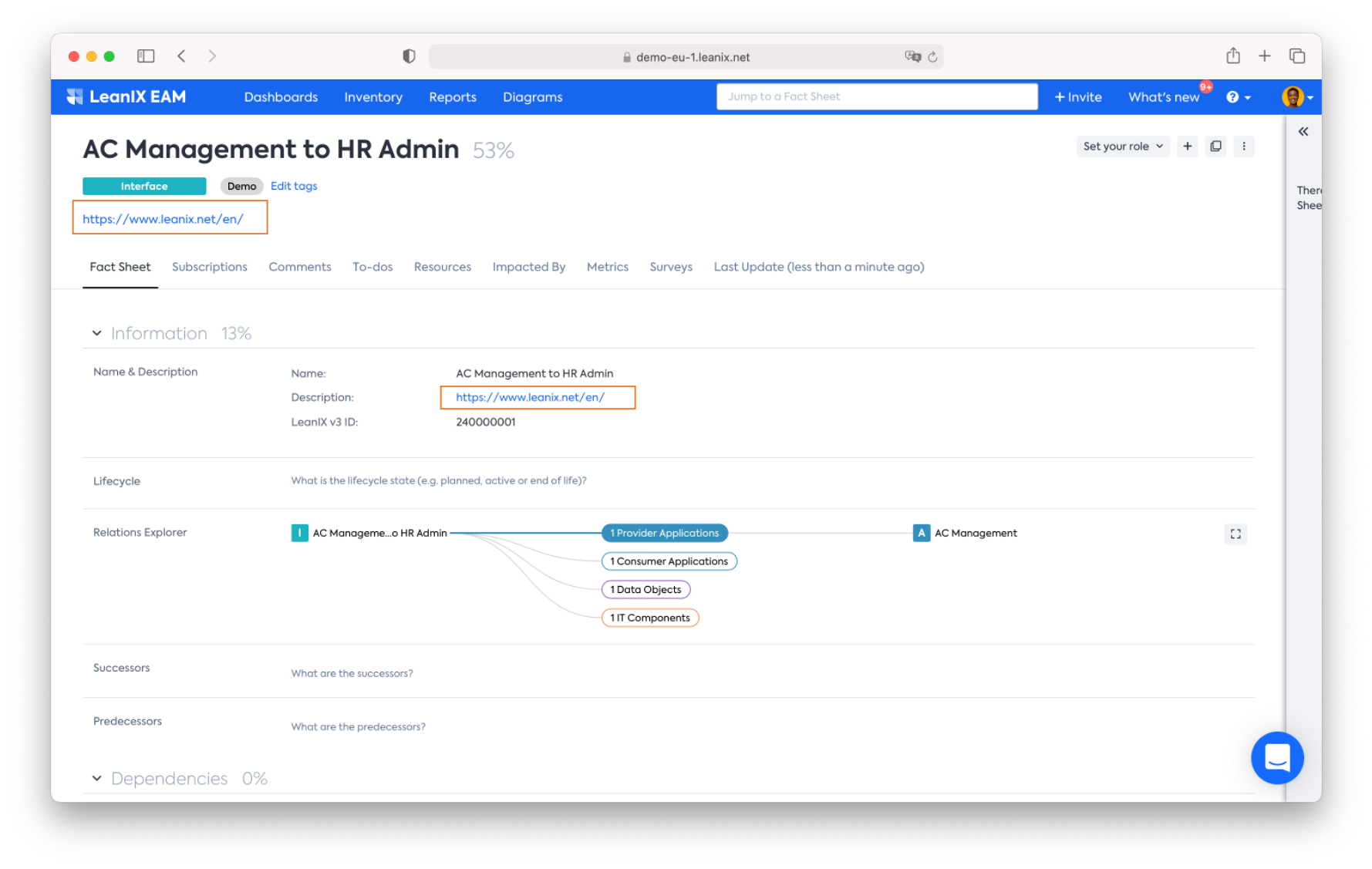The image size is (1372, 869).
Task: Click the translate icon in the address bar
Action: pos(912,56)
